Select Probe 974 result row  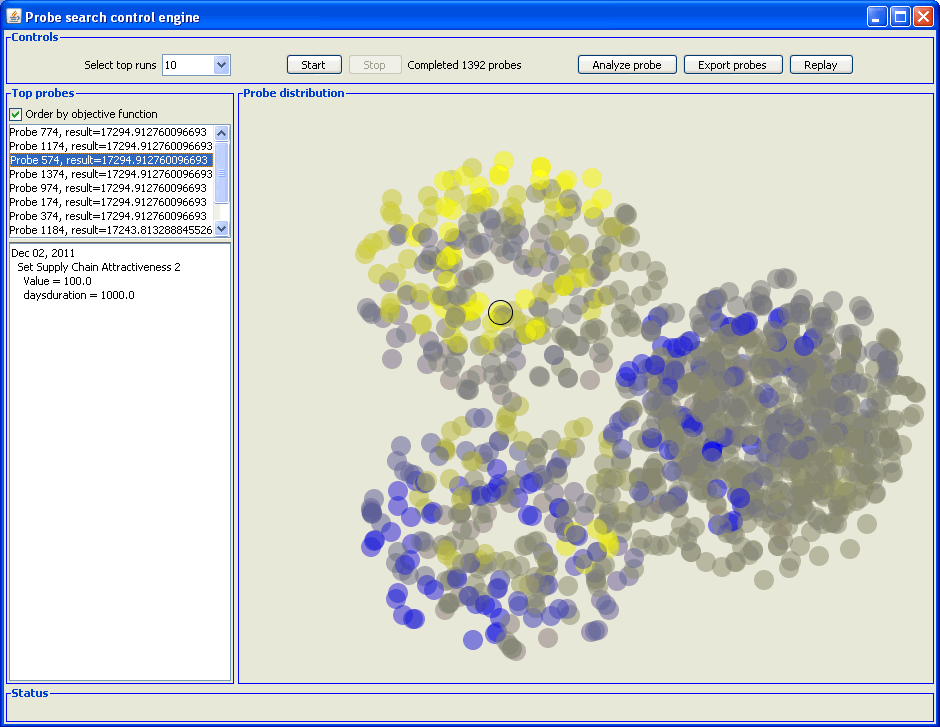108,188
